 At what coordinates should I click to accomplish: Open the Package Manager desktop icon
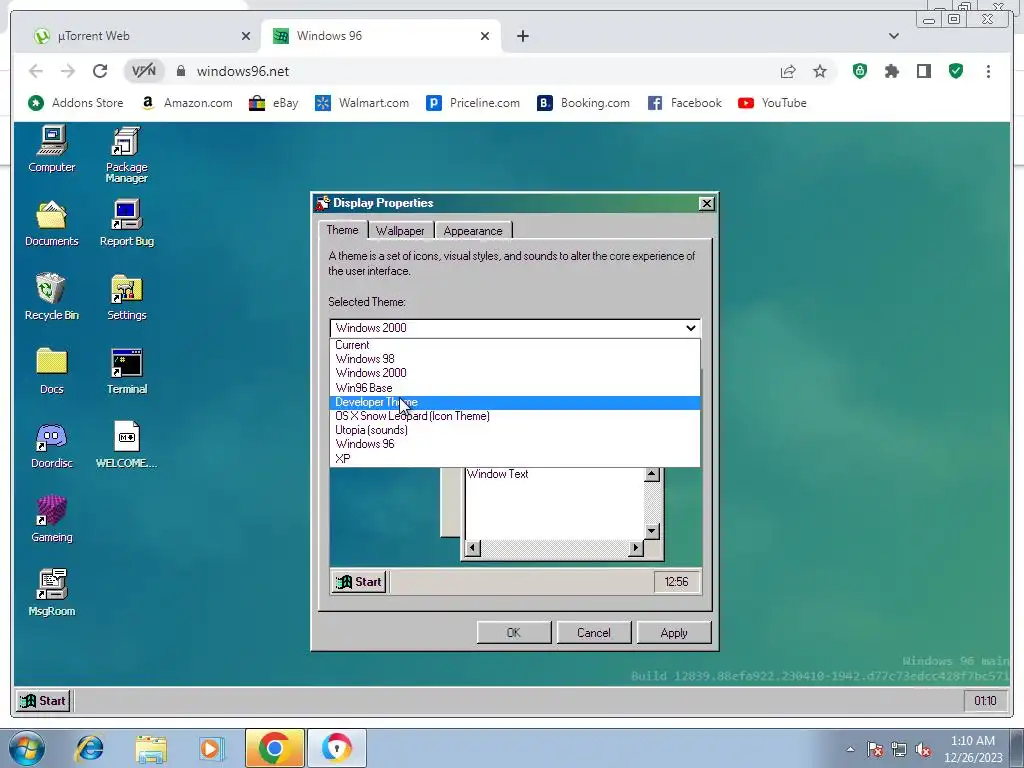(x=127, y=155)
